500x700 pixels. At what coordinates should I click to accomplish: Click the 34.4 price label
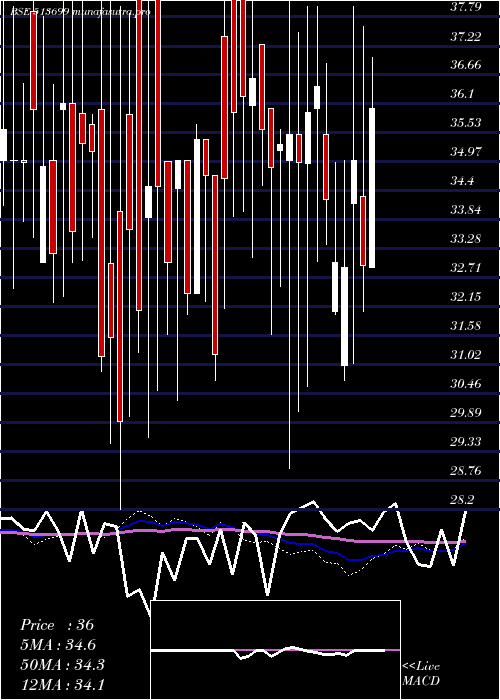click(464, 180)
